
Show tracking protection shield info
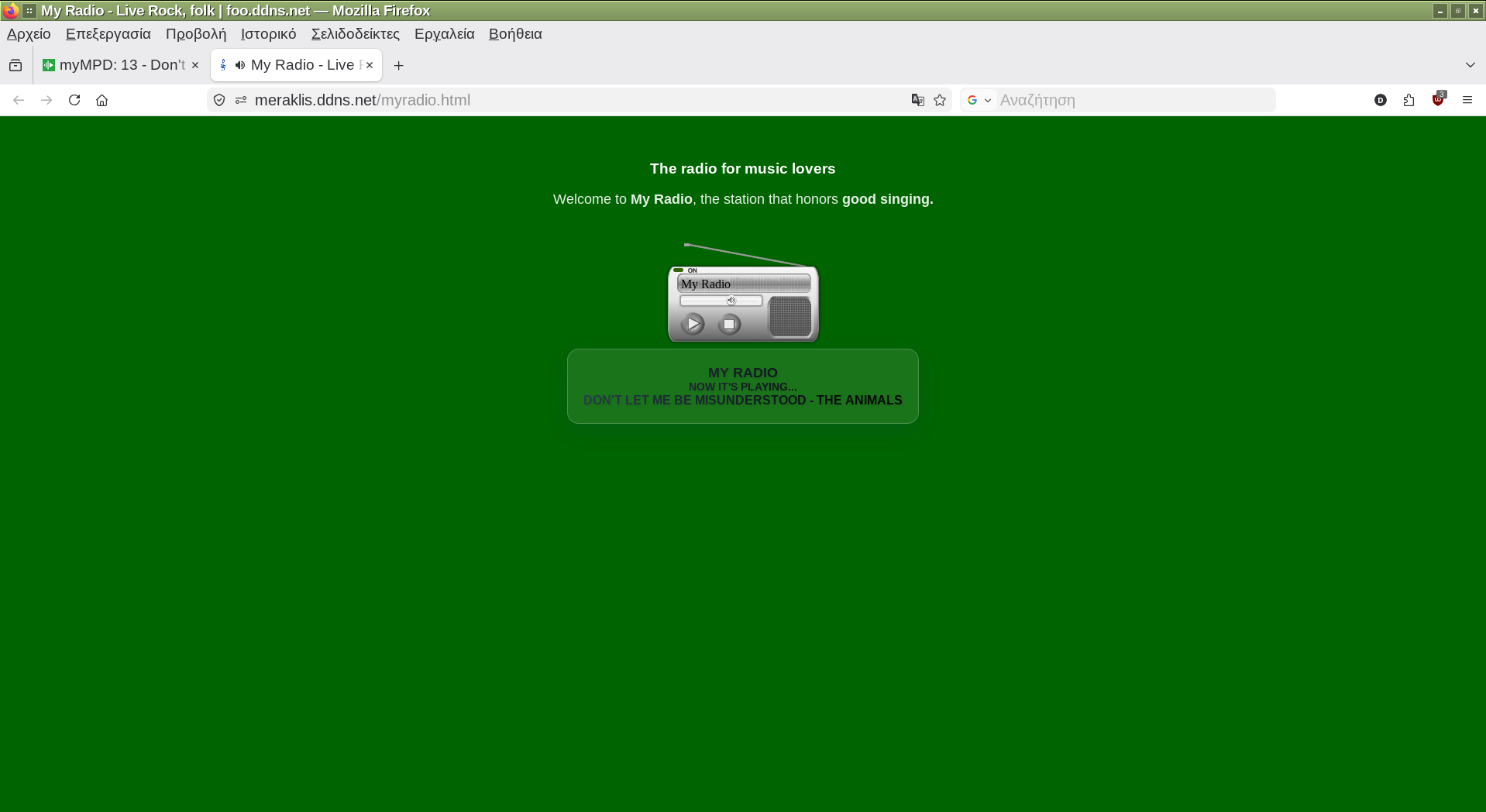[x=219, y=100]
